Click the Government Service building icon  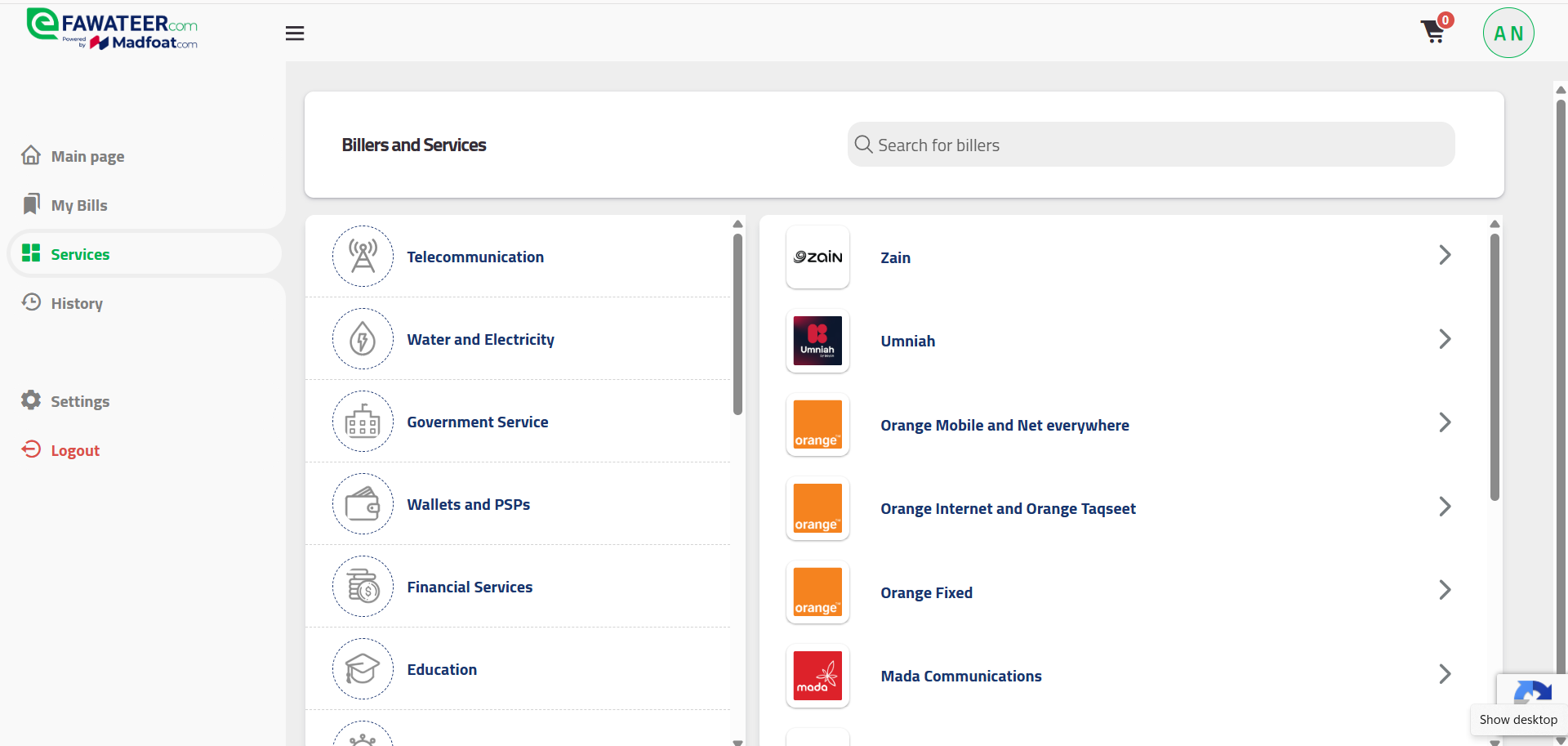coord(363,422)
